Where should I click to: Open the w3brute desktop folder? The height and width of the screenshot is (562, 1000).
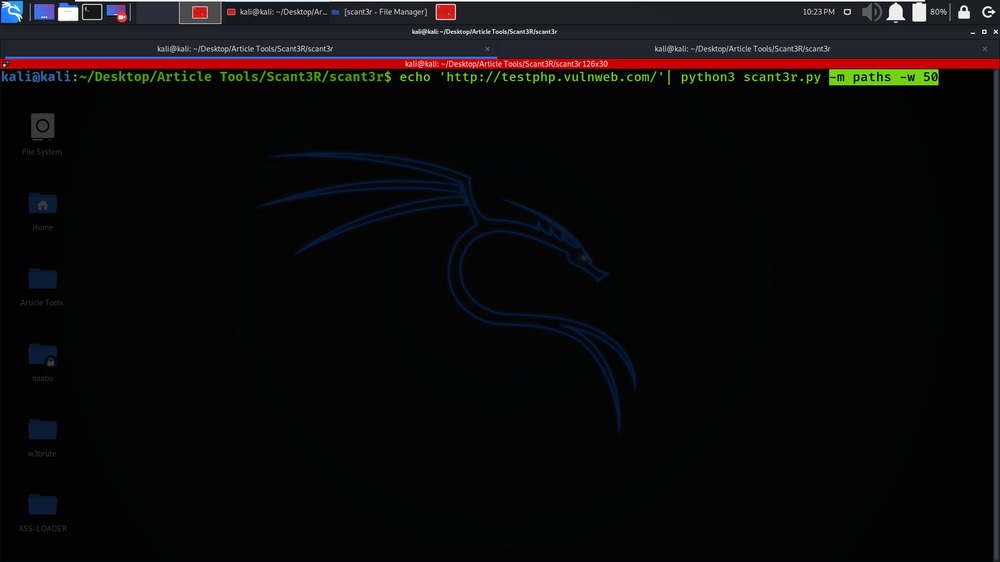pos(42,438)
